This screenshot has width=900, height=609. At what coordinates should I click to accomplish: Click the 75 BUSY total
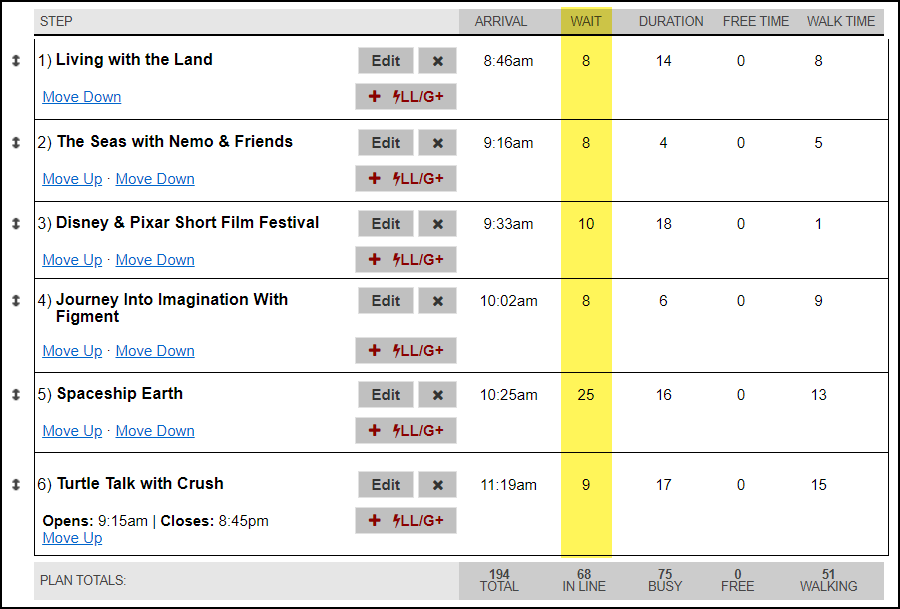665,580
